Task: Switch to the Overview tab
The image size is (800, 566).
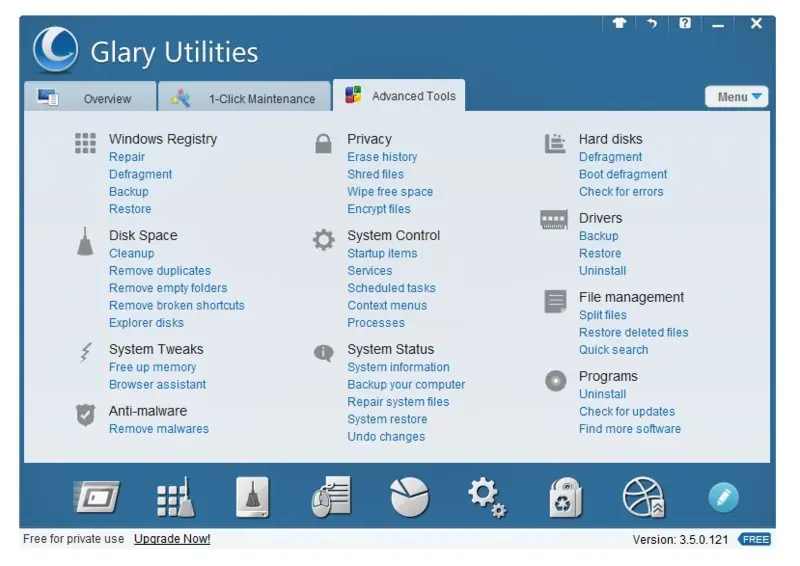Action: click(90, 97)
